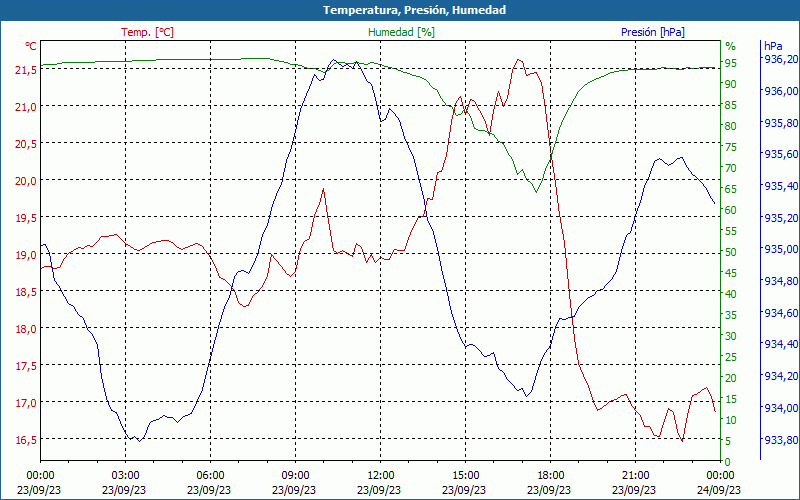Click temperature axis value 18,0

pyautogui.click(x=26, y=329)
